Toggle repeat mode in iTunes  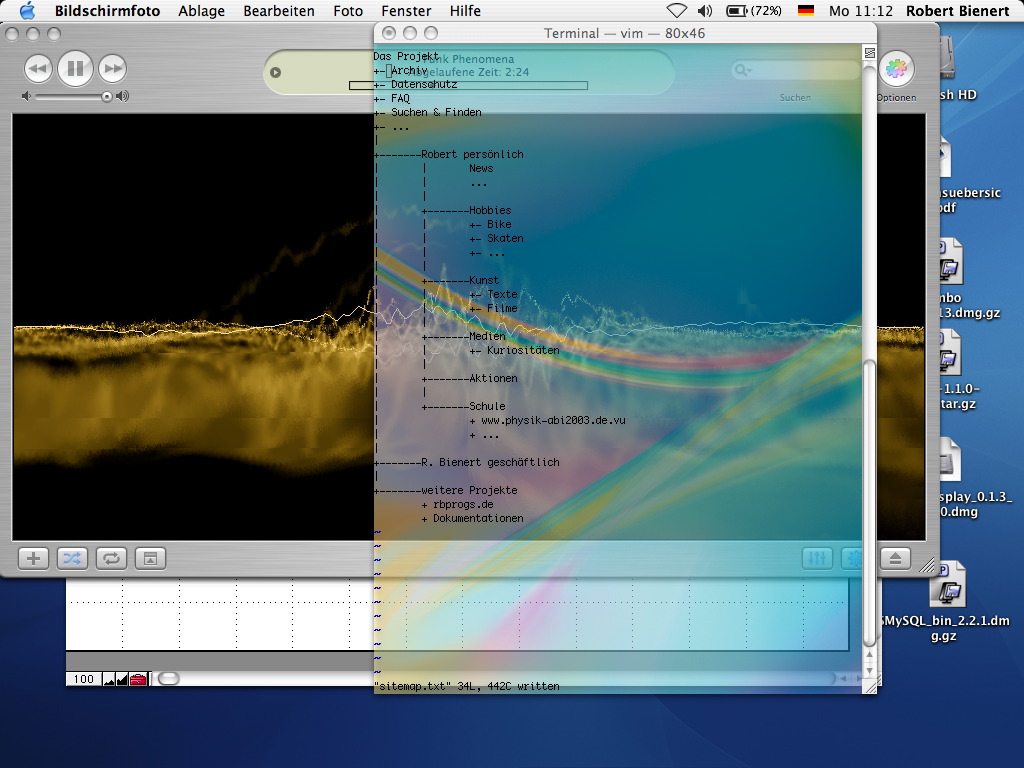point(111,558)
